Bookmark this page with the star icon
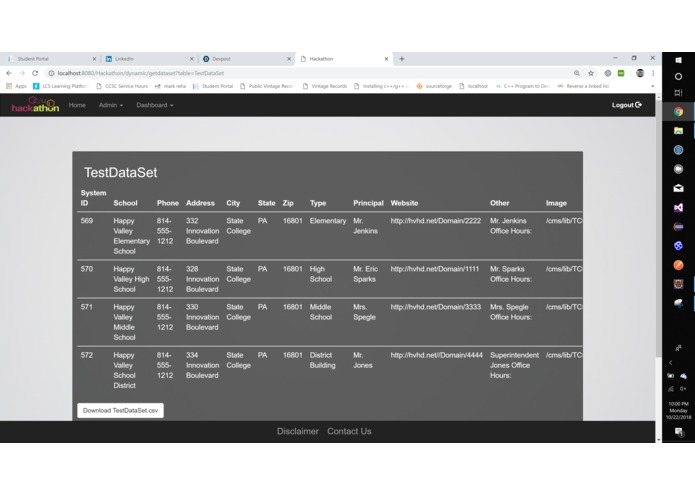 click(591, 73)
